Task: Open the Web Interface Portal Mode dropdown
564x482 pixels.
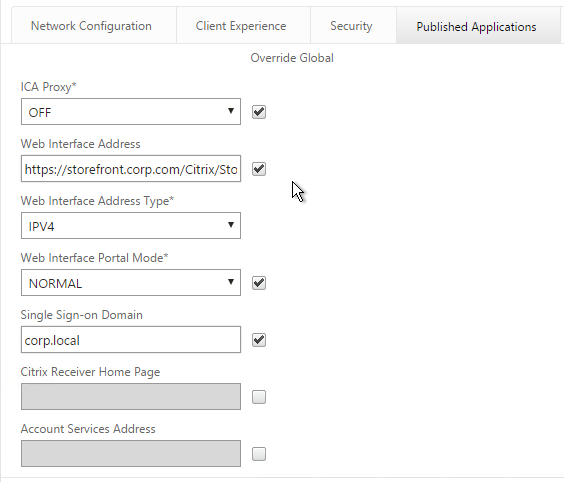Action: pos(131,283)
